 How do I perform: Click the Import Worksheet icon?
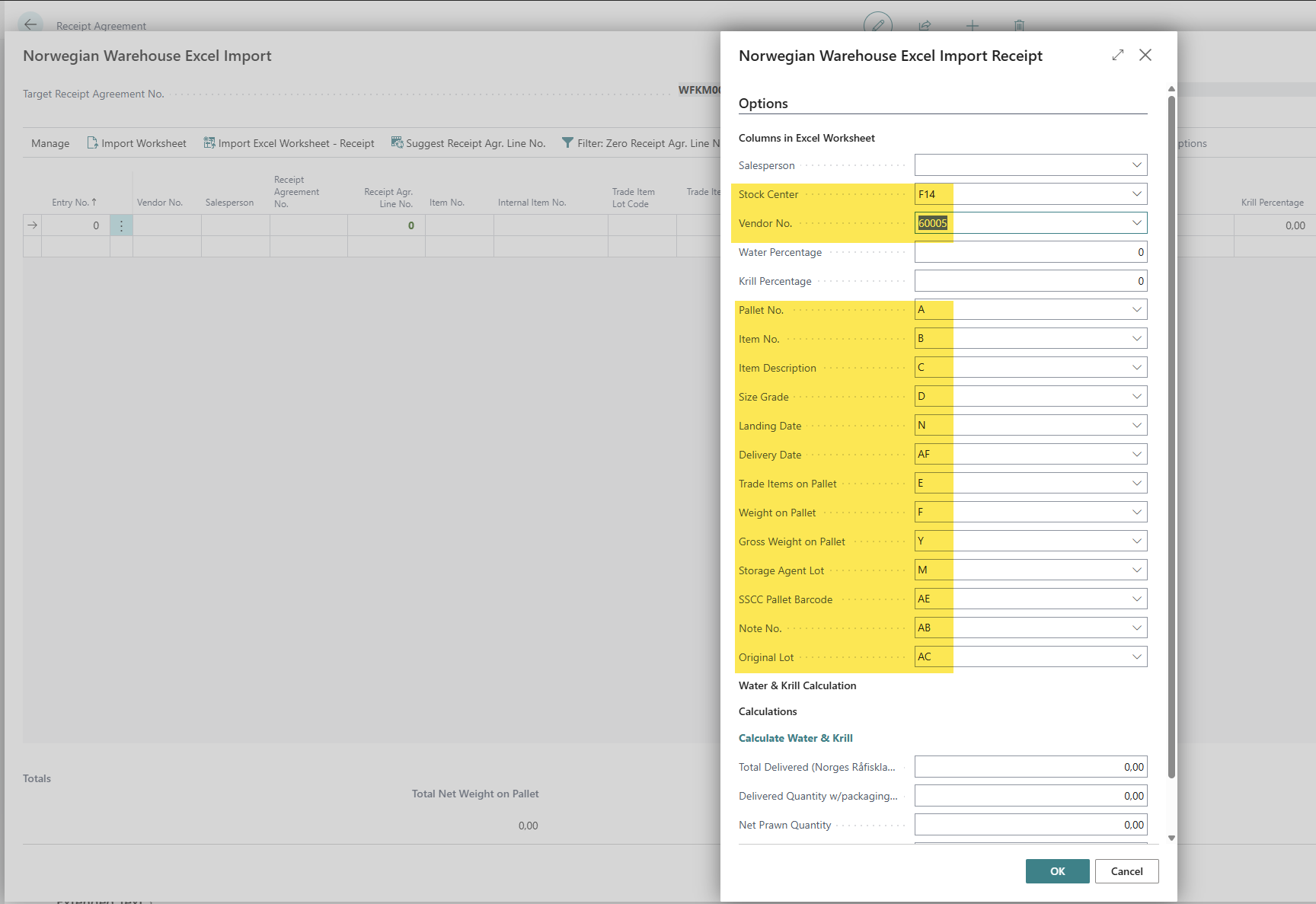point(92,143)
